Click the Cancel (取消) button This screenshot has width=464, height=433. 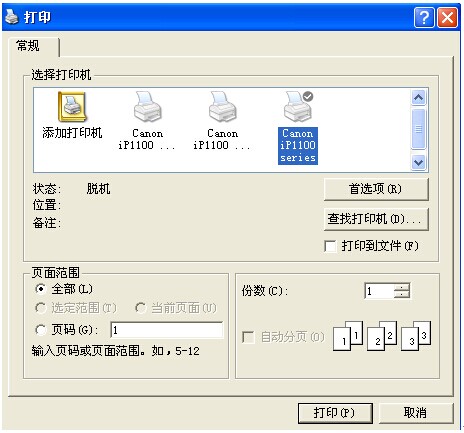tap(416, 413)
